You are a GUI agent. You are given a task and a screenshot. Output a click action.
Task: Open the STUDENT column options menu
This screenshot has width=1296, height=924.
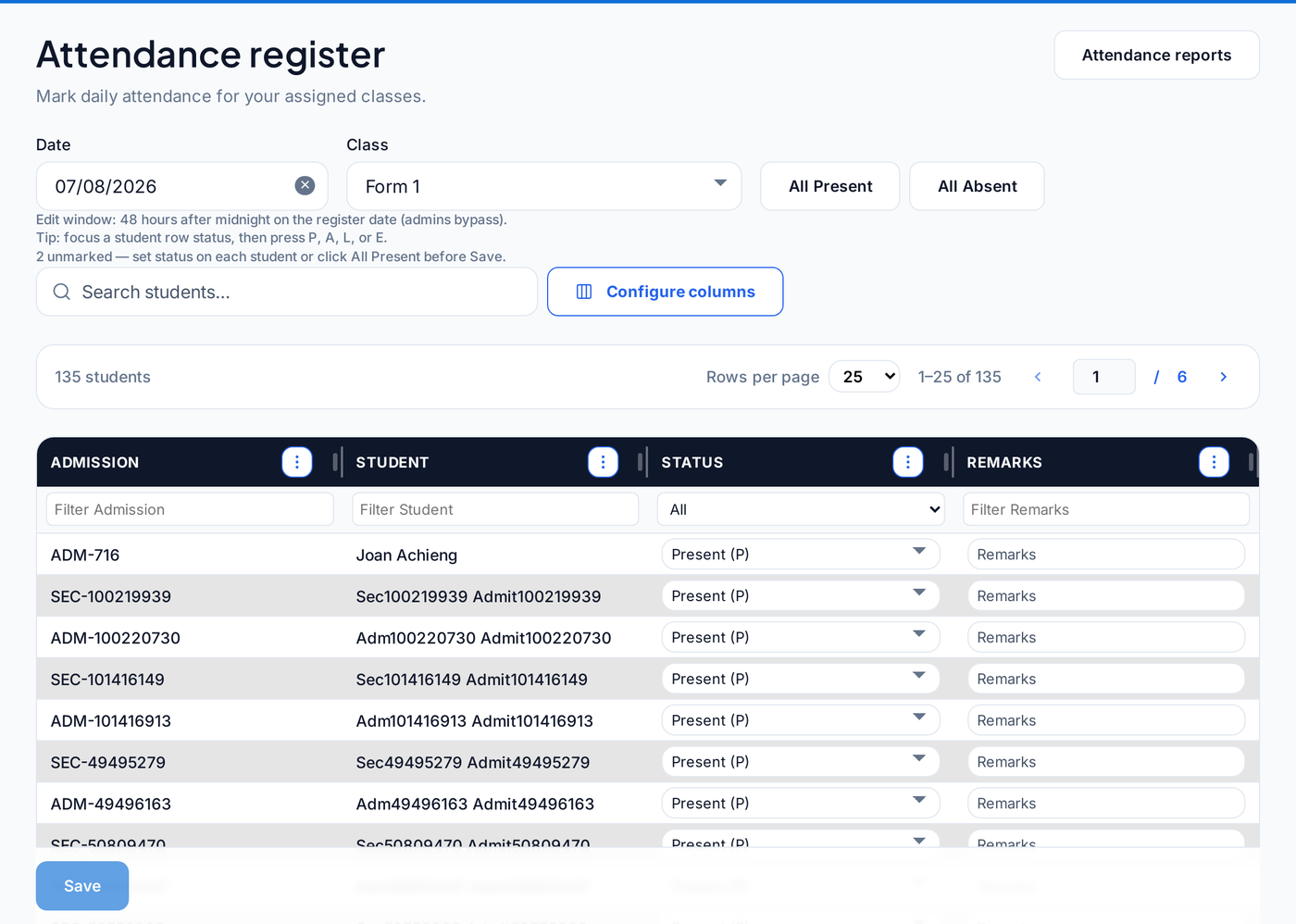click(603, 462)
